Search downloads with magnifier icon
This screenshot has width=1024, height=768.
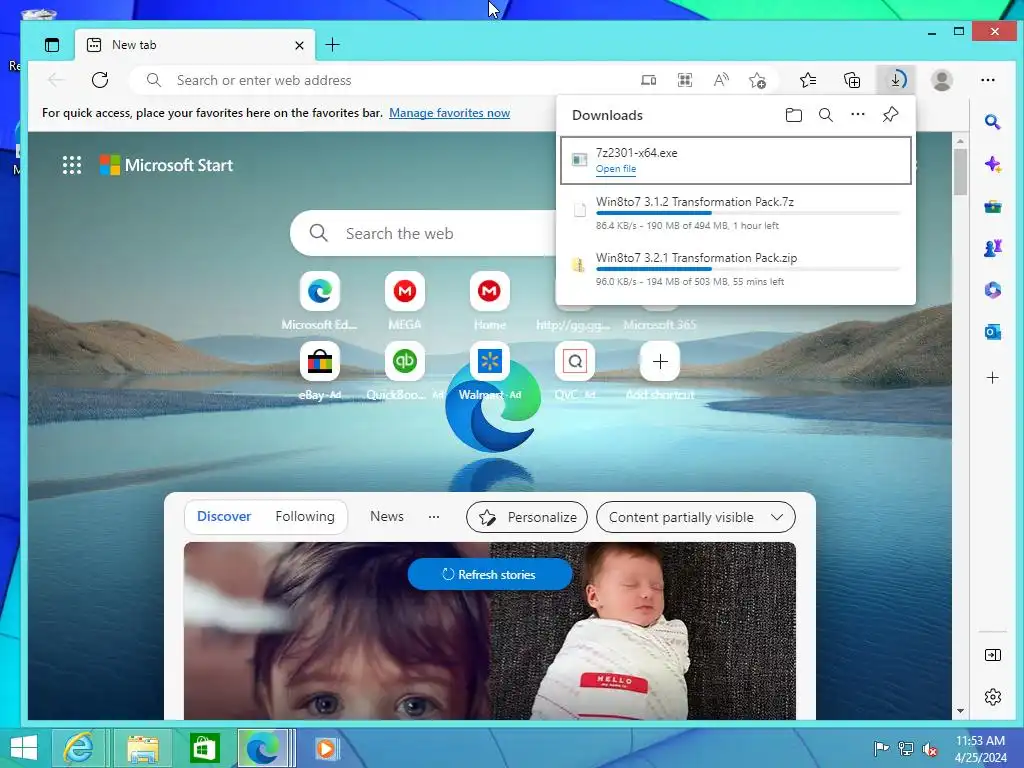pyautogui.click(x=825, y=115)
